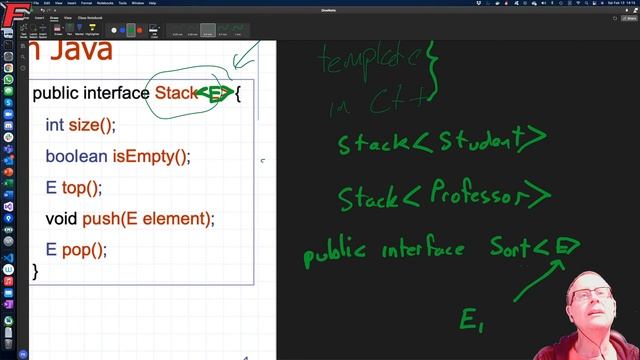
Task: Pick the thinnest pen stroke thickness
Action: pos(178,30)
